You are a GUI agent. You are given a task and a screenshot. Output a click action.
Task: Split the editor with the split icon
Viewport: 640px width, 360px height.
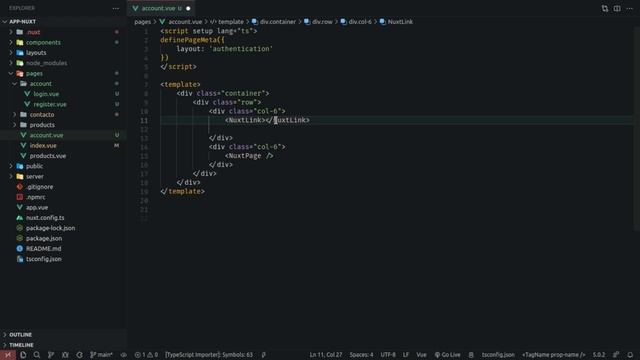617,8
